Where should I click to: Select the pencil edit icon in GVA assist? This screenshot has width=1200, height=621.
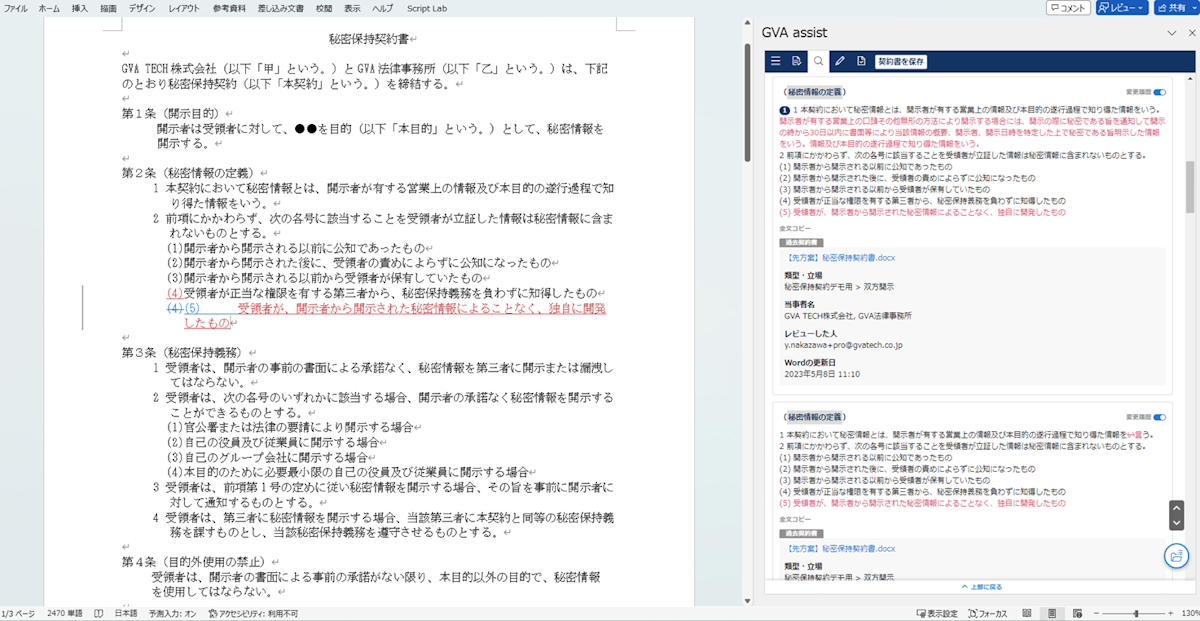pos(840,61)
